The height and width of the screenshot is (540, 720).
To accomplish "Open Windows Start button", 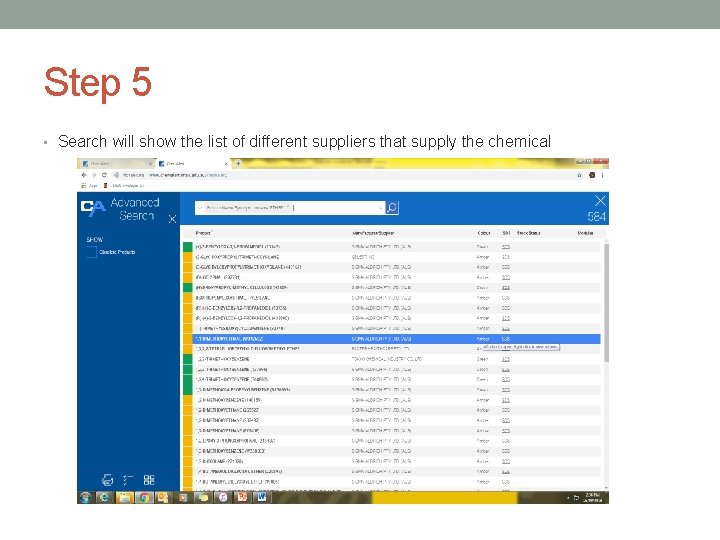I will 85,497.
